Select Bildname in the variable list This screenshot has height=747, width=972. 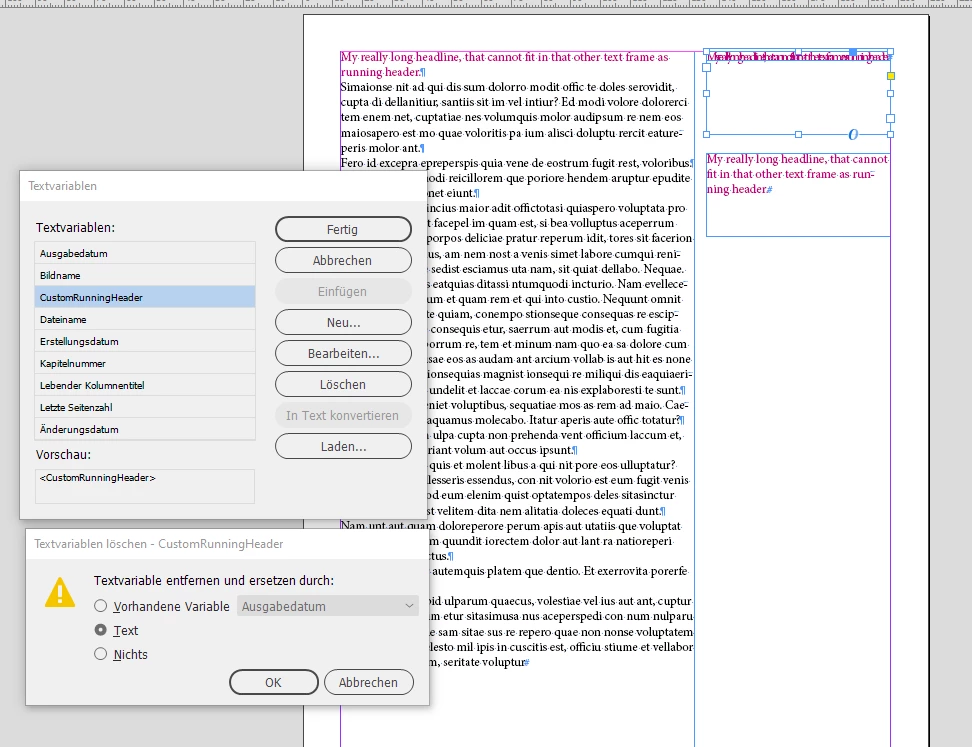click(x=145, y=275)
